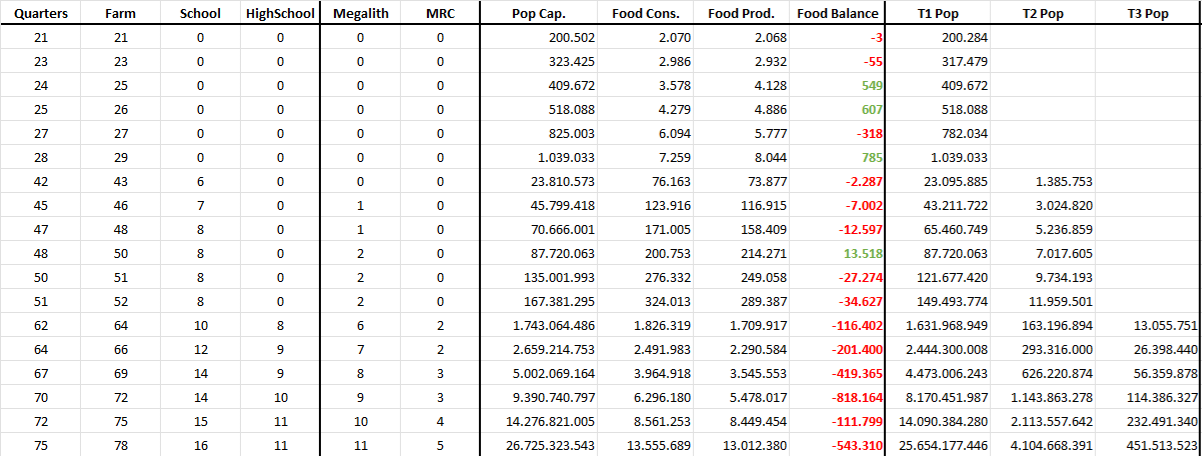Click the HighSchool column header
1202x456 pixels.
click(x=280, y=14)
